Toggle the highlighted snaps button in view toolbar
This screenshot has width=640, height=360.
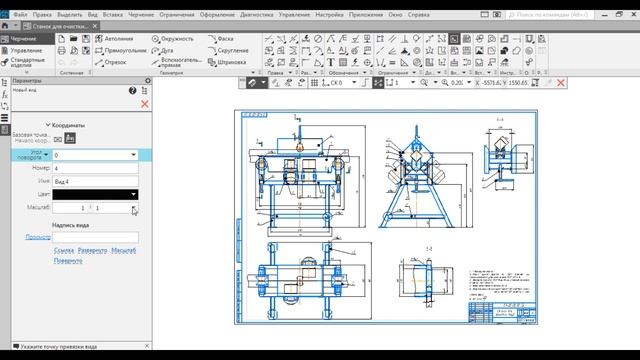point(252,83)
